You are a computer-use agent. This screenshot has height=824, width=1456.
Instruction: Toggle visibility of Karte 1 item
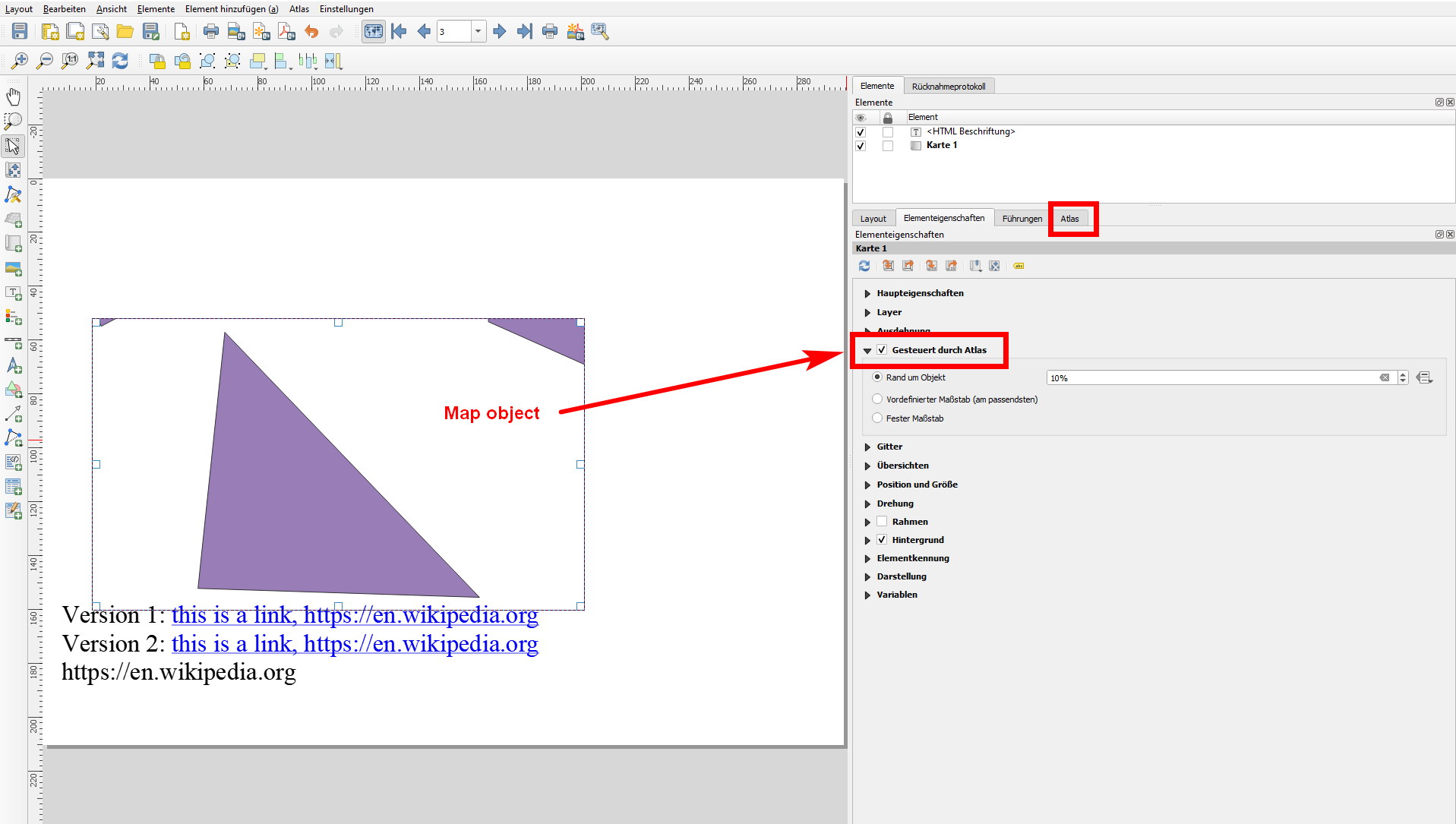click(x=861, y=146)
